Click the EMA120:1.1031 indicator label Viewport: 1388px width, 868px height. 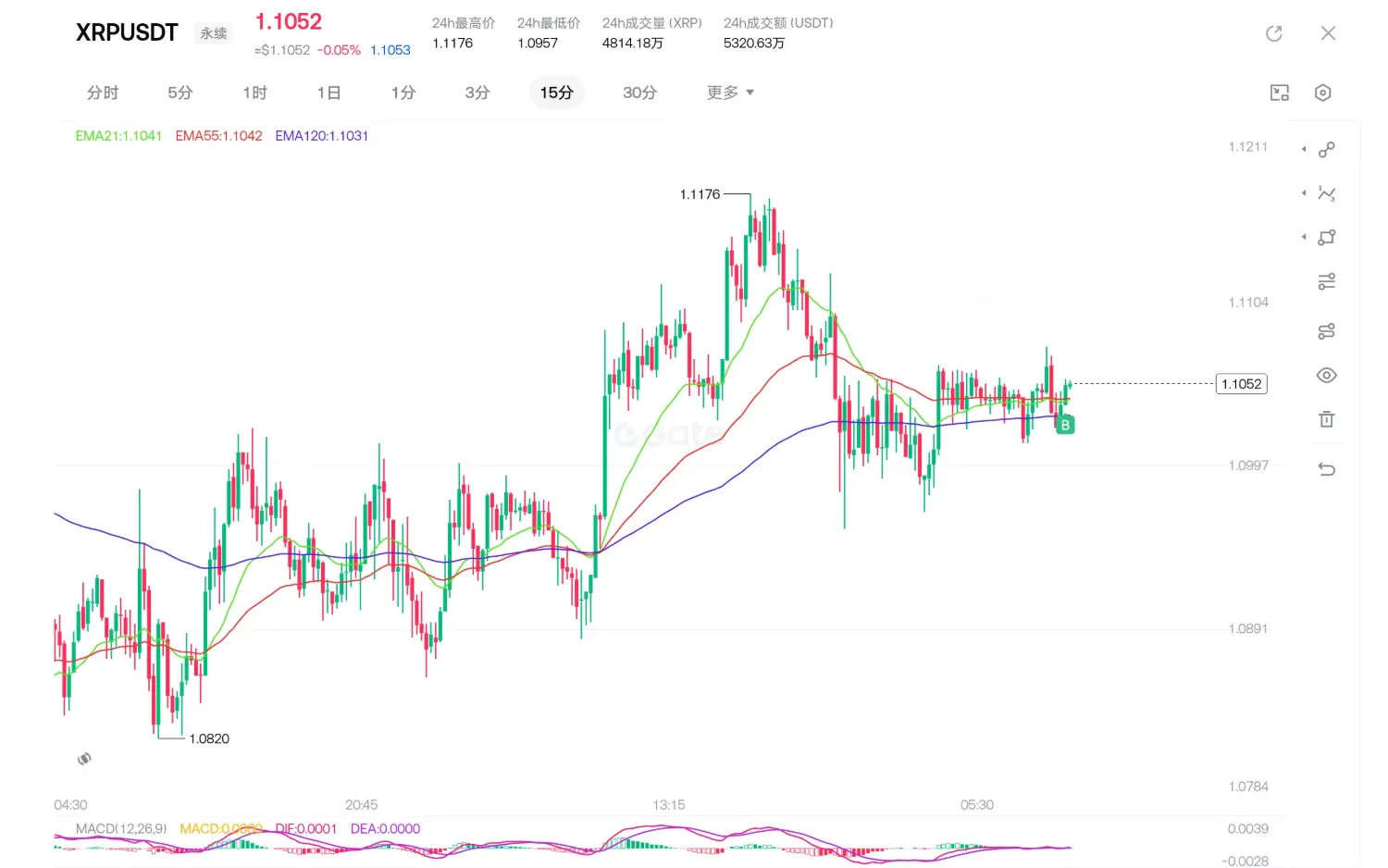tap(321, 136)
